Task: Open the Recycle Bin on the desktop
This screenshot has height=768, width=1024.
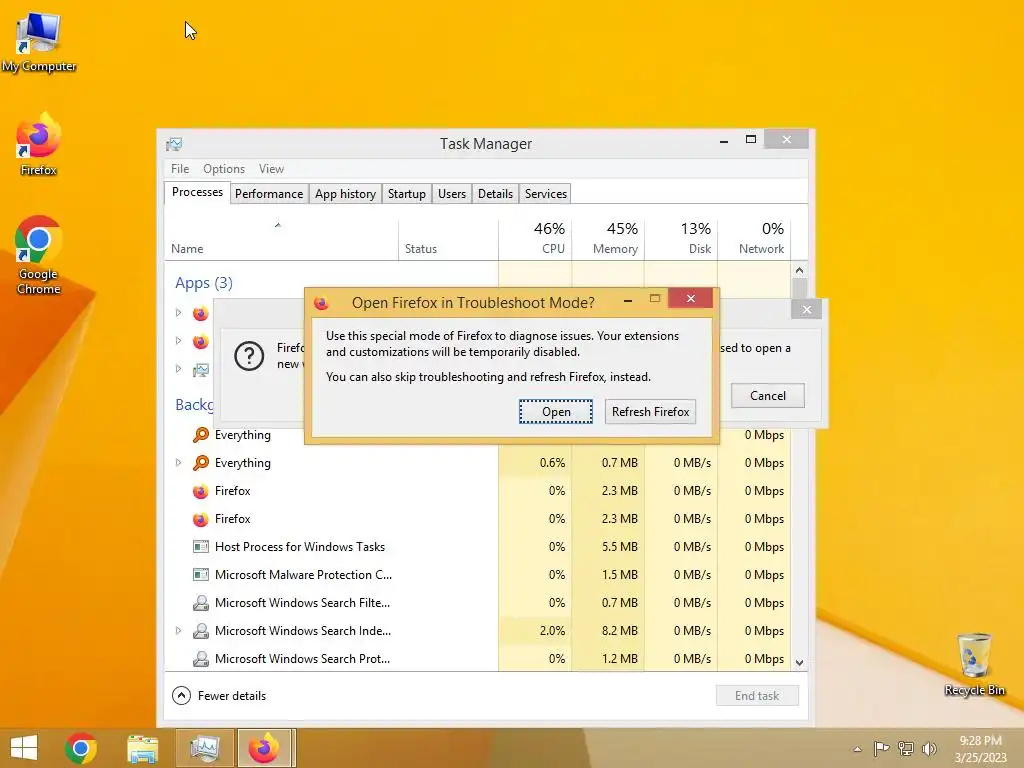Action: pos(974,664)
